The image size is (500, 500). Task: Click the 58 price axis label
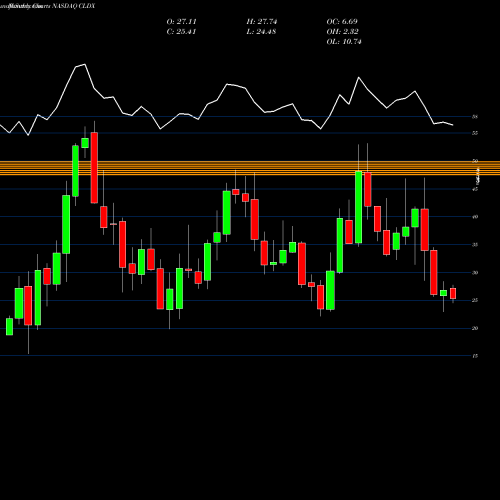(x=475, y=117)
